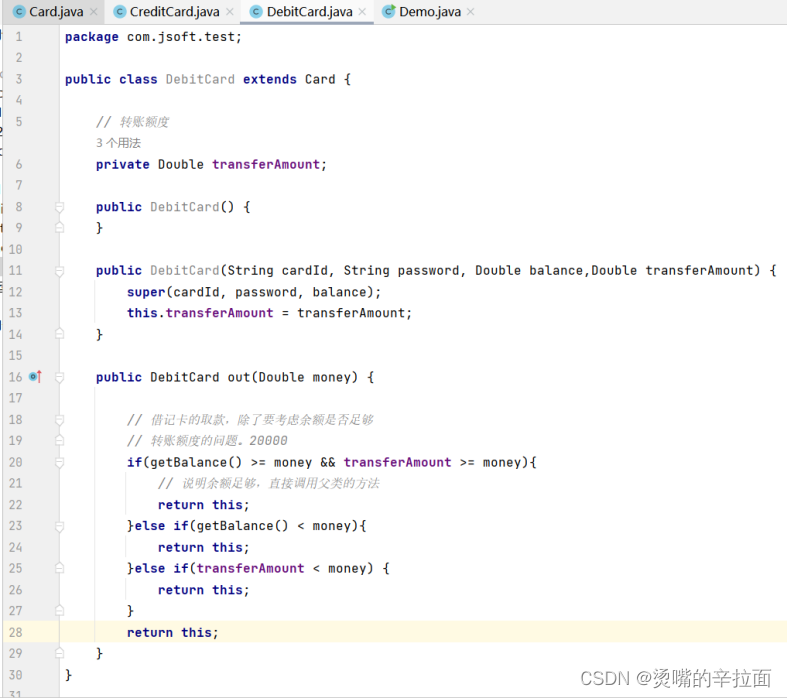Click 'out(Double money)' method name on line 16
This screenshot has width=787, height=698.
(x=293, y=377)
